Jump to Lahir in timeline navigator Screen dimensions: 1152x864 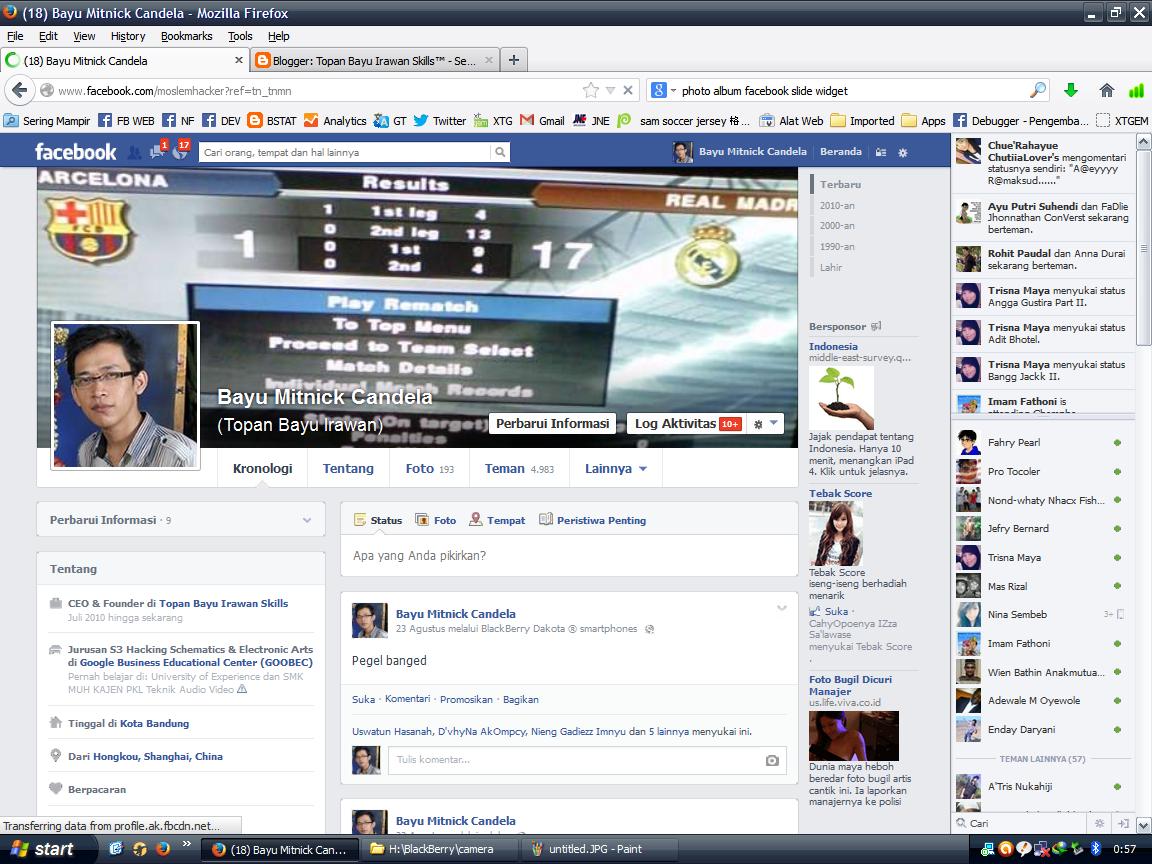pos(831,267)
